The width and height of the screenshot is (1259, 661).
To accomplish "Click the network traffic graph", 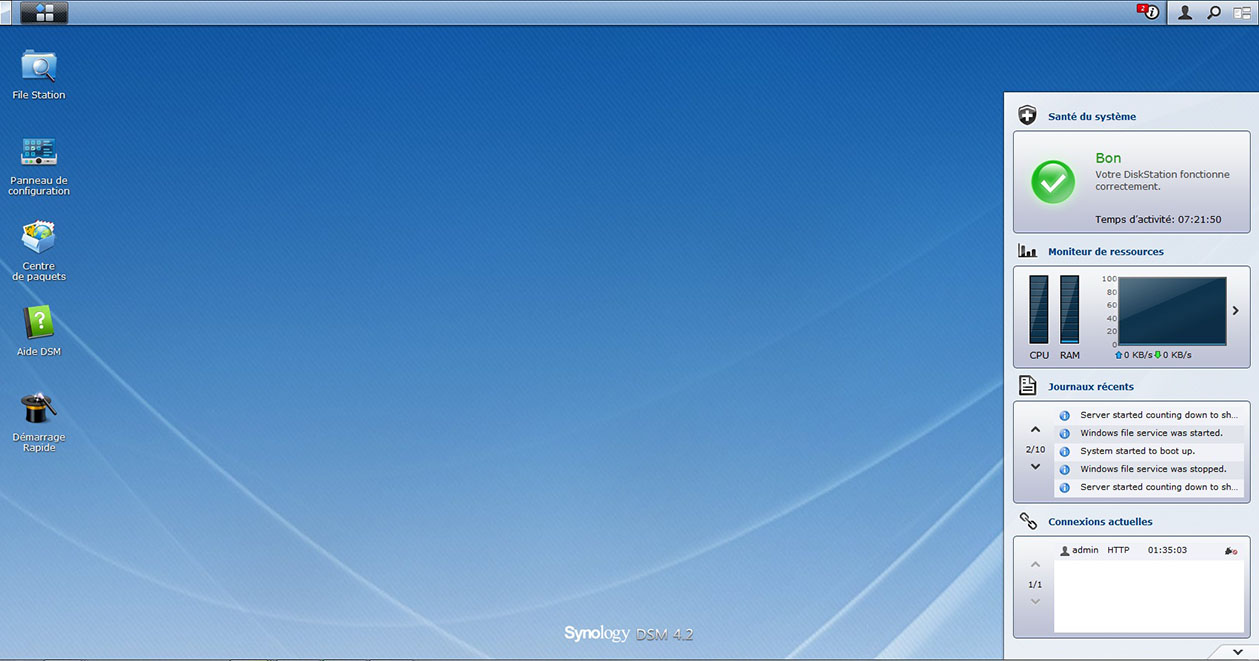I will [1171, 311].
